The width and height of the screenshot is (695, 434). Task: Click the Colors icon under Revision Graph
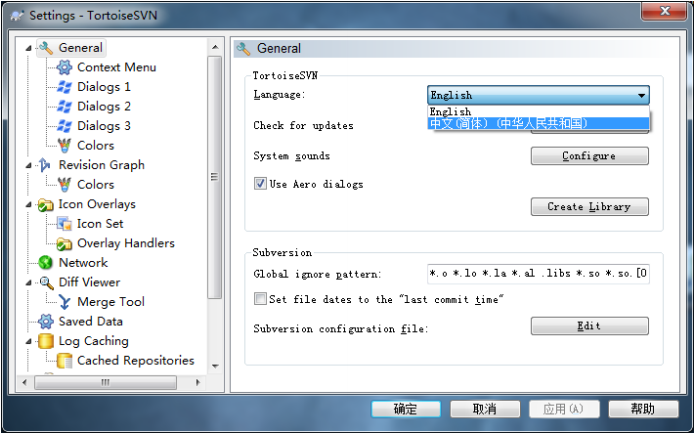click(64, 184)
